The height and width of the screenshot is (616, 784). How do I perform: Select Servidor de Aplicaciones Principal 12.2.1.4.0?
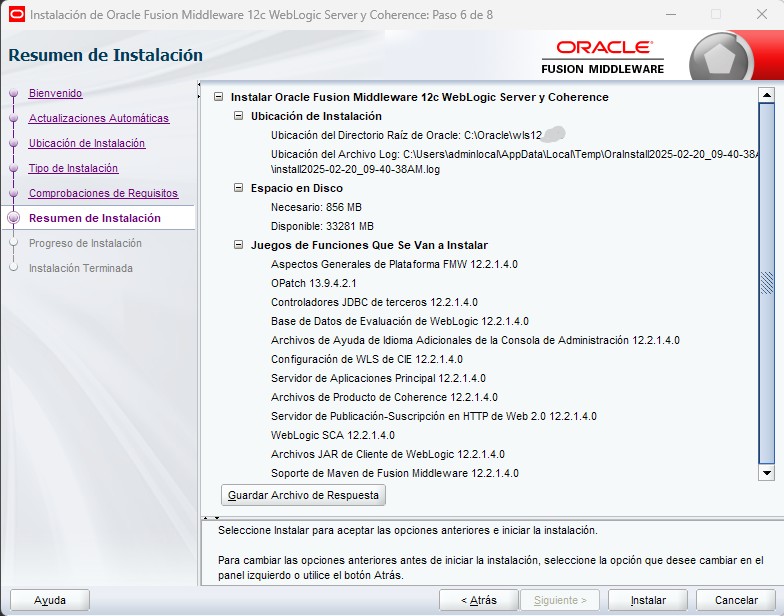[378, 378]
